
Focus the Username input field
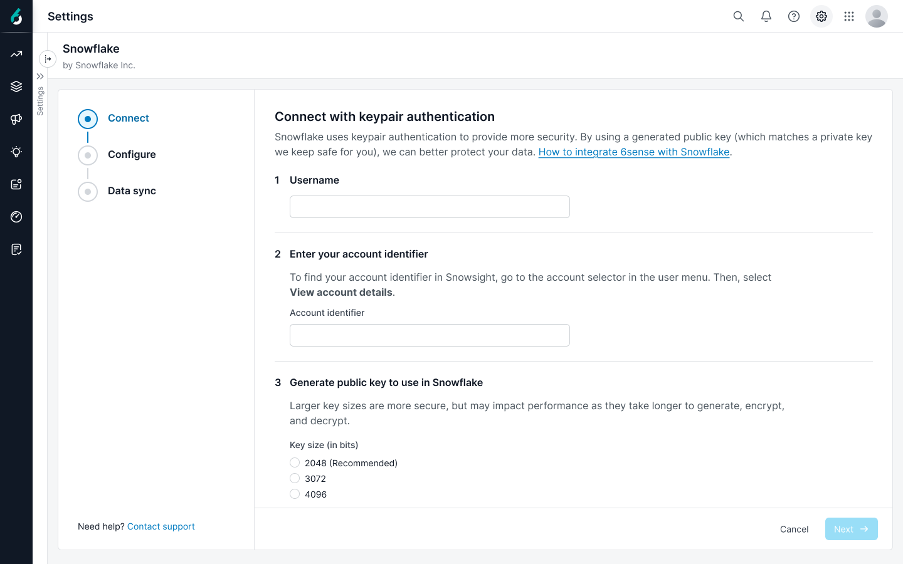point(430,206)
